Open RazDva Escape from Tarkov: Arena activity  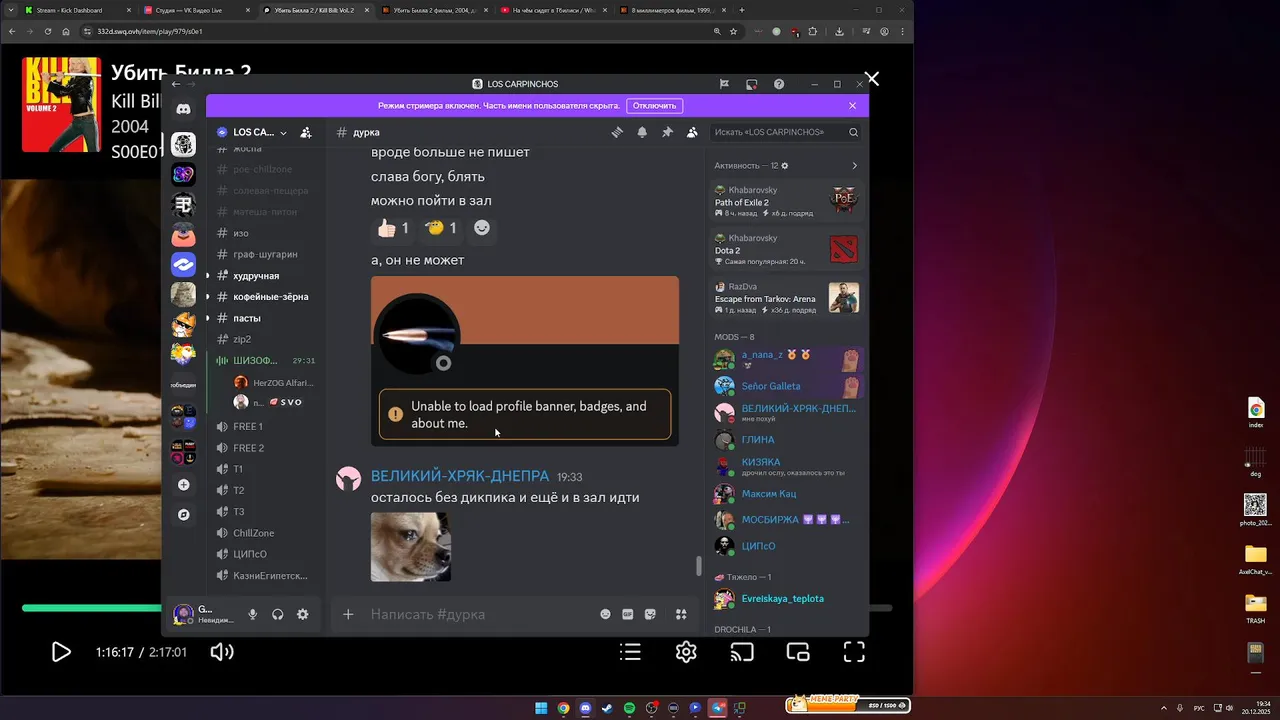pos(787,298)
